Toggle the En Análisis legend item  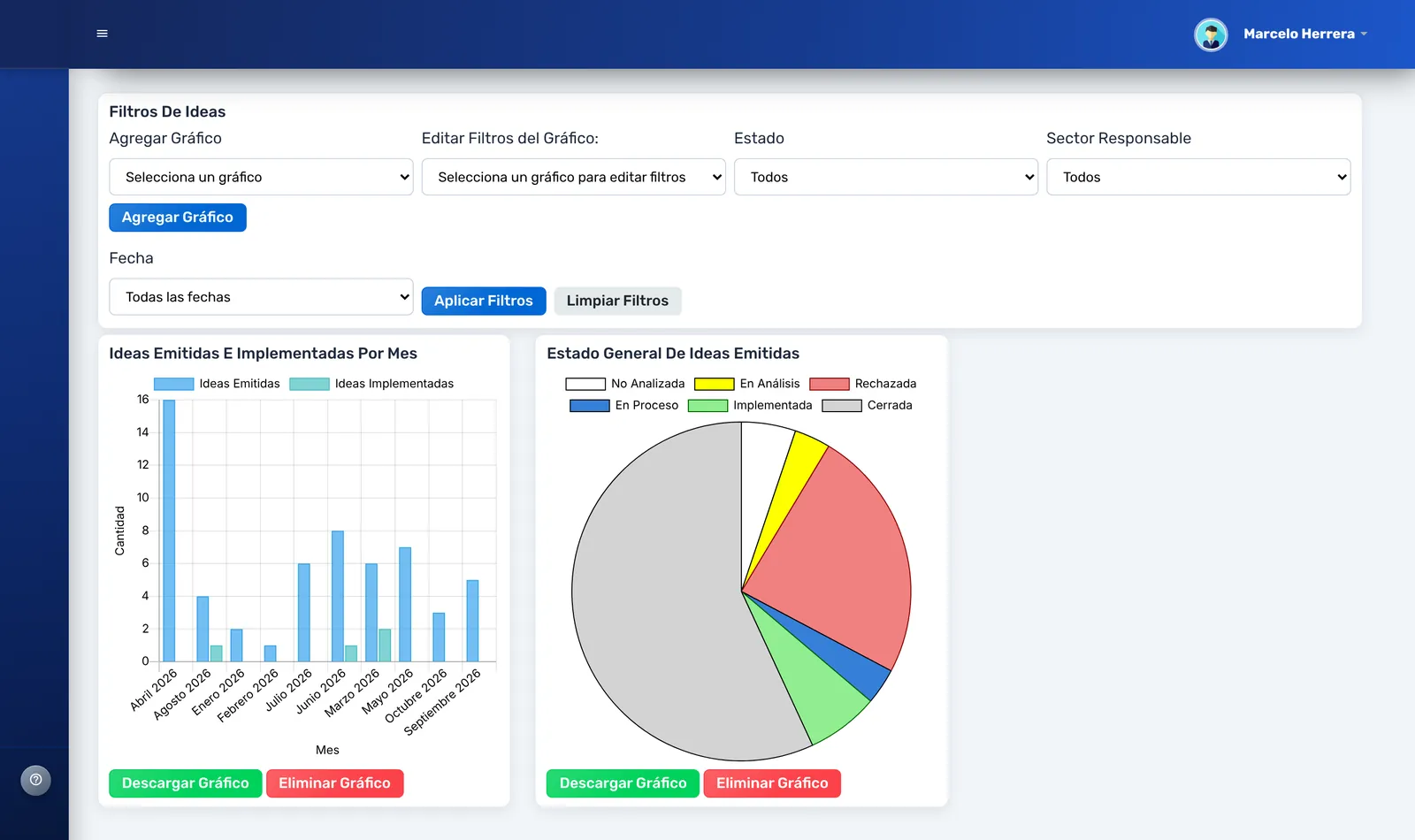pos(747,384)
